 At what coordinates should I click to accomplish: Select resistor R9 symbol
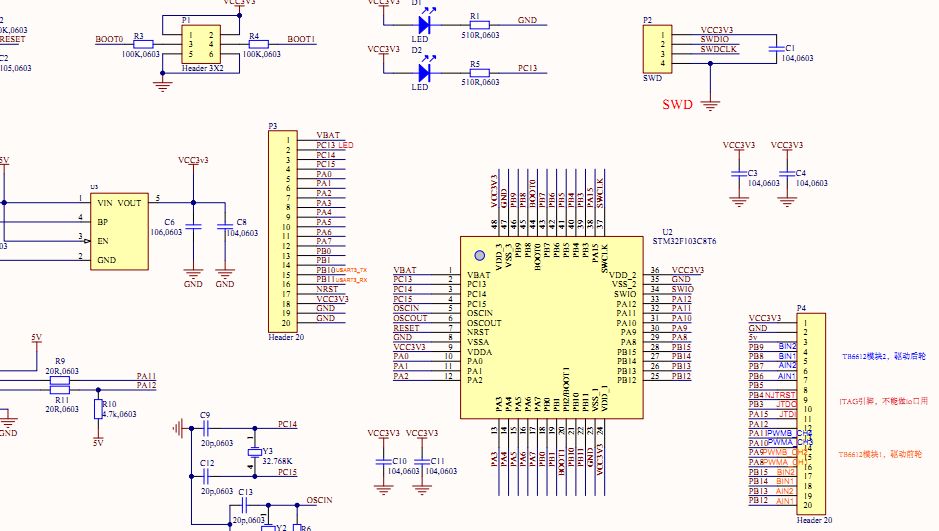60,380
